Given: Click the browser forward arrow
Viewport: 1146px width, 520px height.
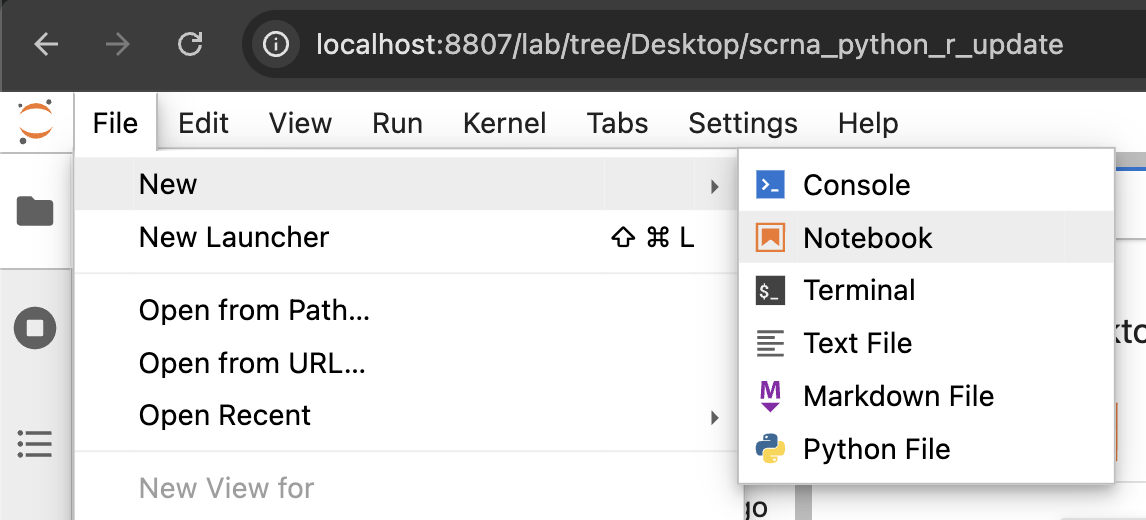Looking at the screenshot, I should [117, 45].
